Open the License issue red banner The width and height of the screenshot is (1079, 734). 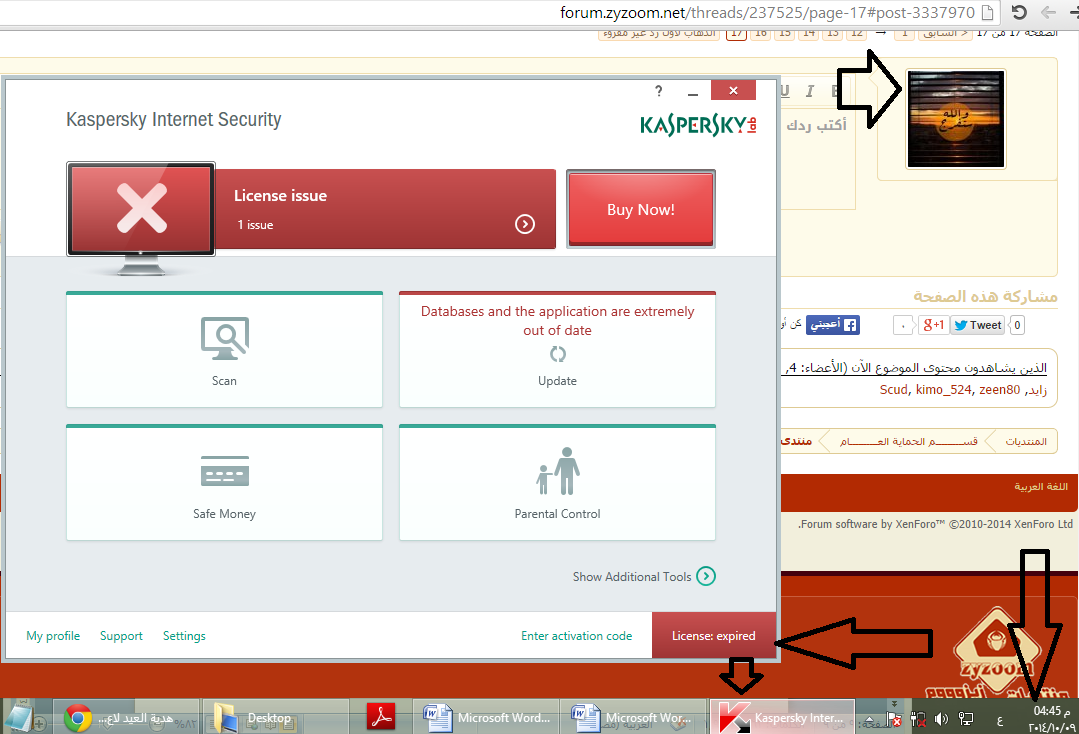(385, 209)
